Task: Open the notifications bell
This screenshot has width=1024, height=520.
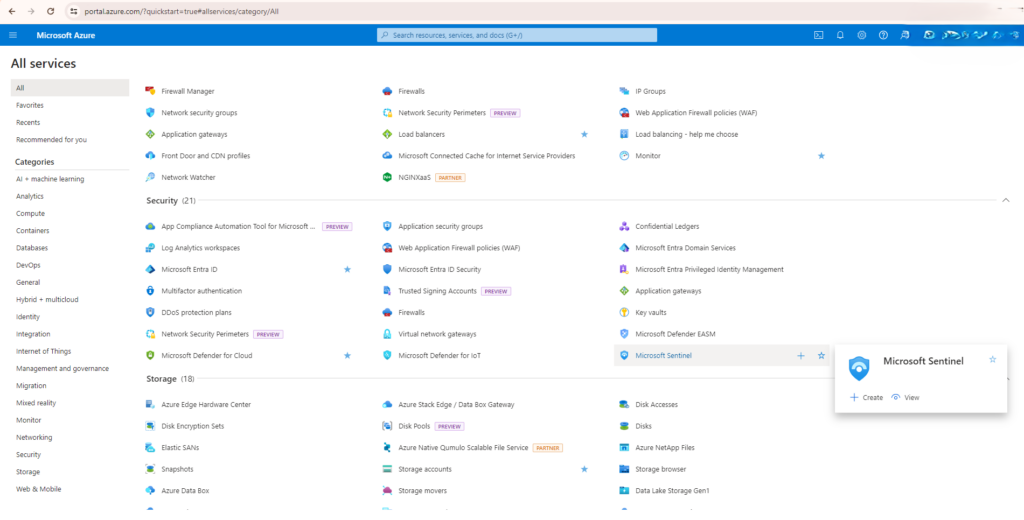Action: (841, 35)
